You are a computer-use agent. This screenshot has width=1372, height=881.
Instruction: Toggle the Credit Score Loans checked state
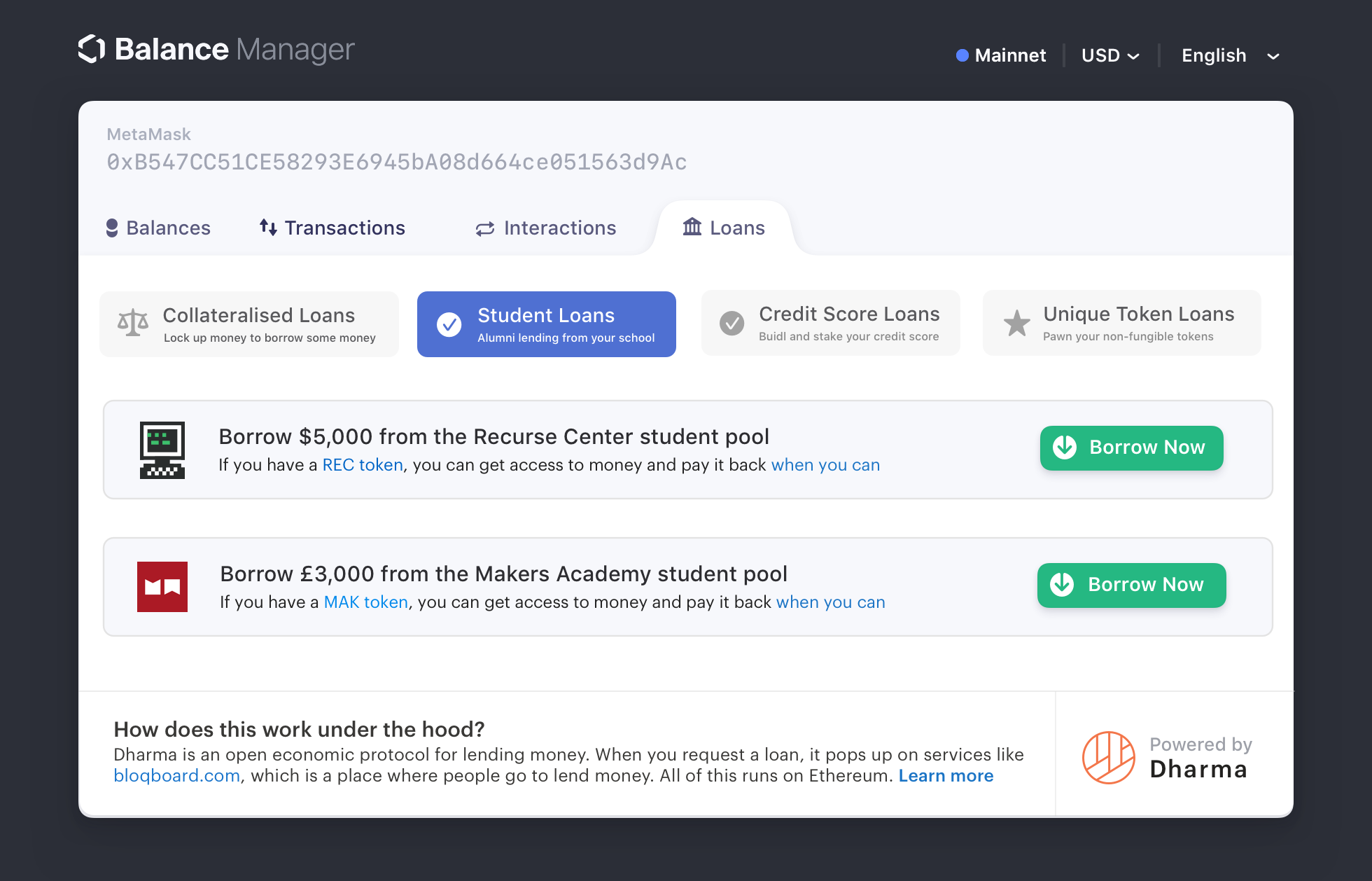[x=731, y=322]
